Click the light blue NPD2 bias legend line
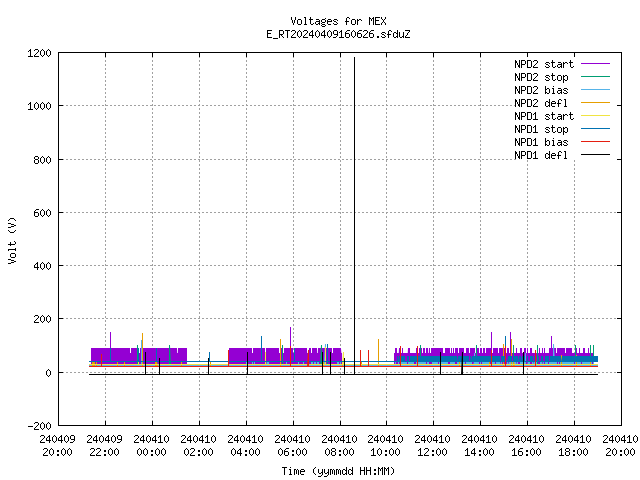640x480 pixels. (x=596, y=89)
